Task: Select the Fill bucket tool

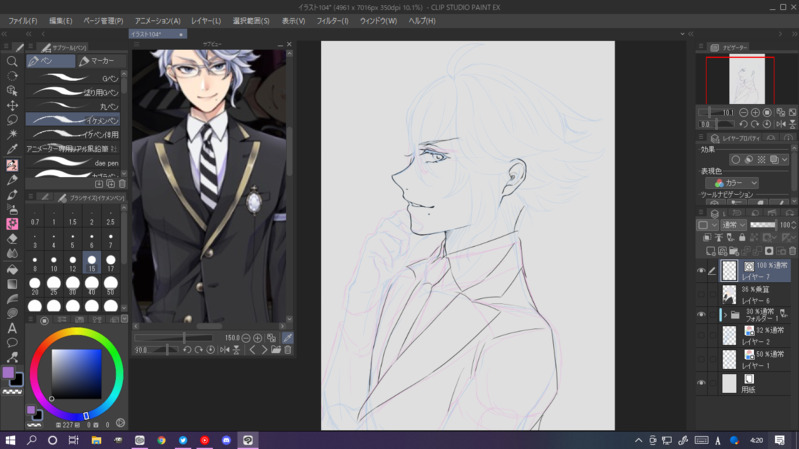Action: click(12, 269)
